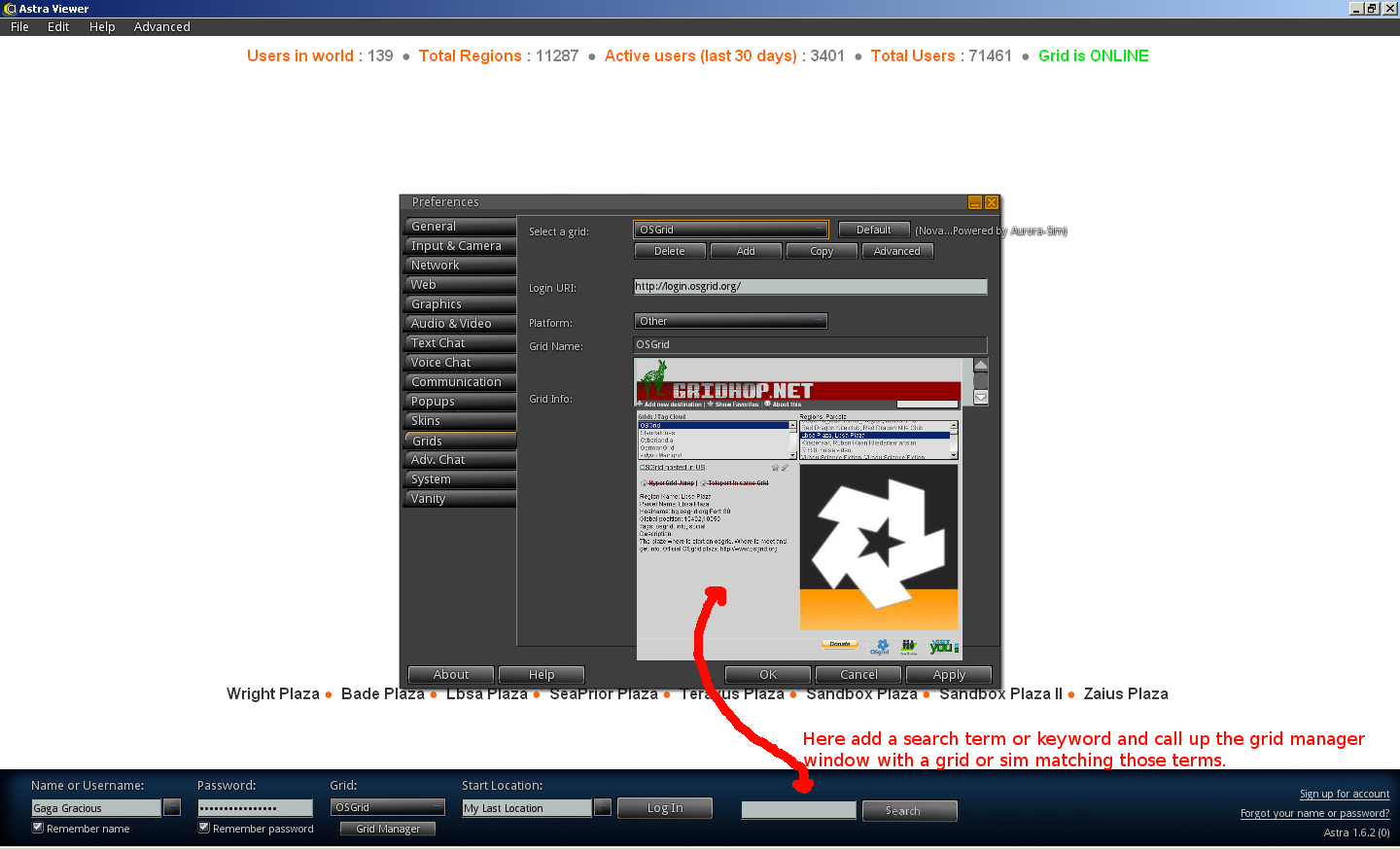
Task: Click the Delete grid button
Action: pos(670,251)
